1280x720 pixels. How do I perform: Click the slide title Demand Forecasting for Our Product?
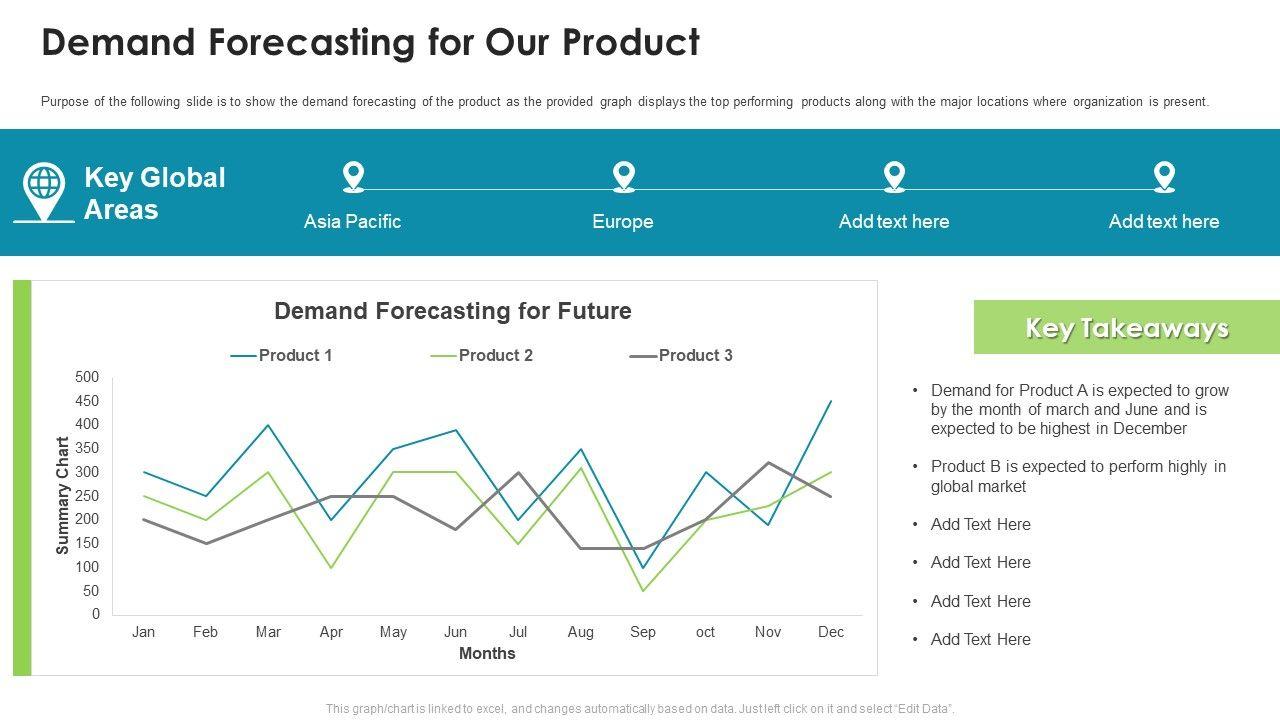pyautogui.click(x=370, y=43)
